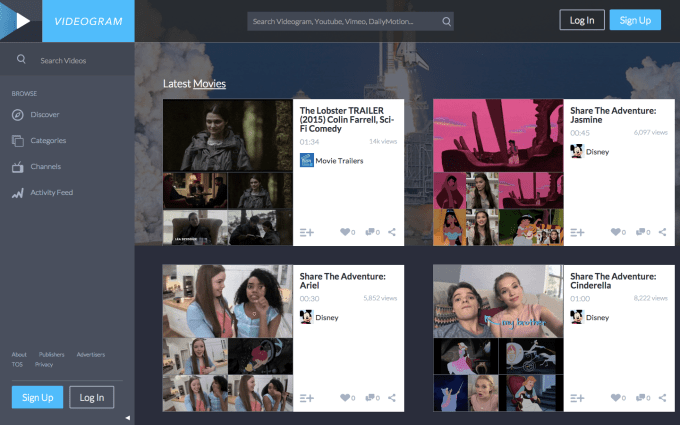The height and width of the screenshot is (425, 680).
Task: Share the Cinderella video
Action: click(x=662, y=398)
